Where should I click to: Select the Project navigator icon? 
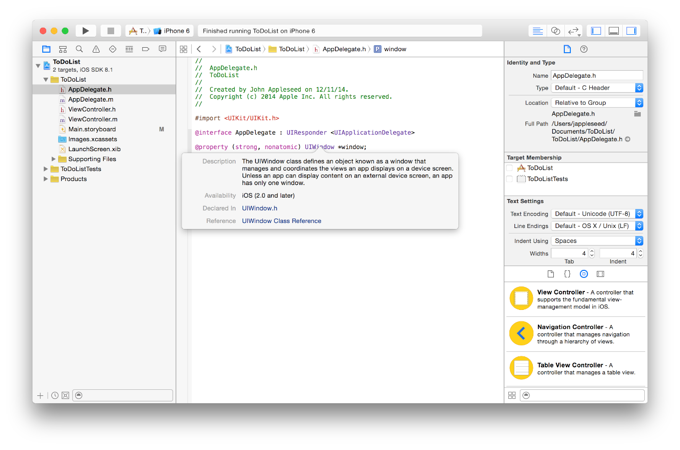46,49
